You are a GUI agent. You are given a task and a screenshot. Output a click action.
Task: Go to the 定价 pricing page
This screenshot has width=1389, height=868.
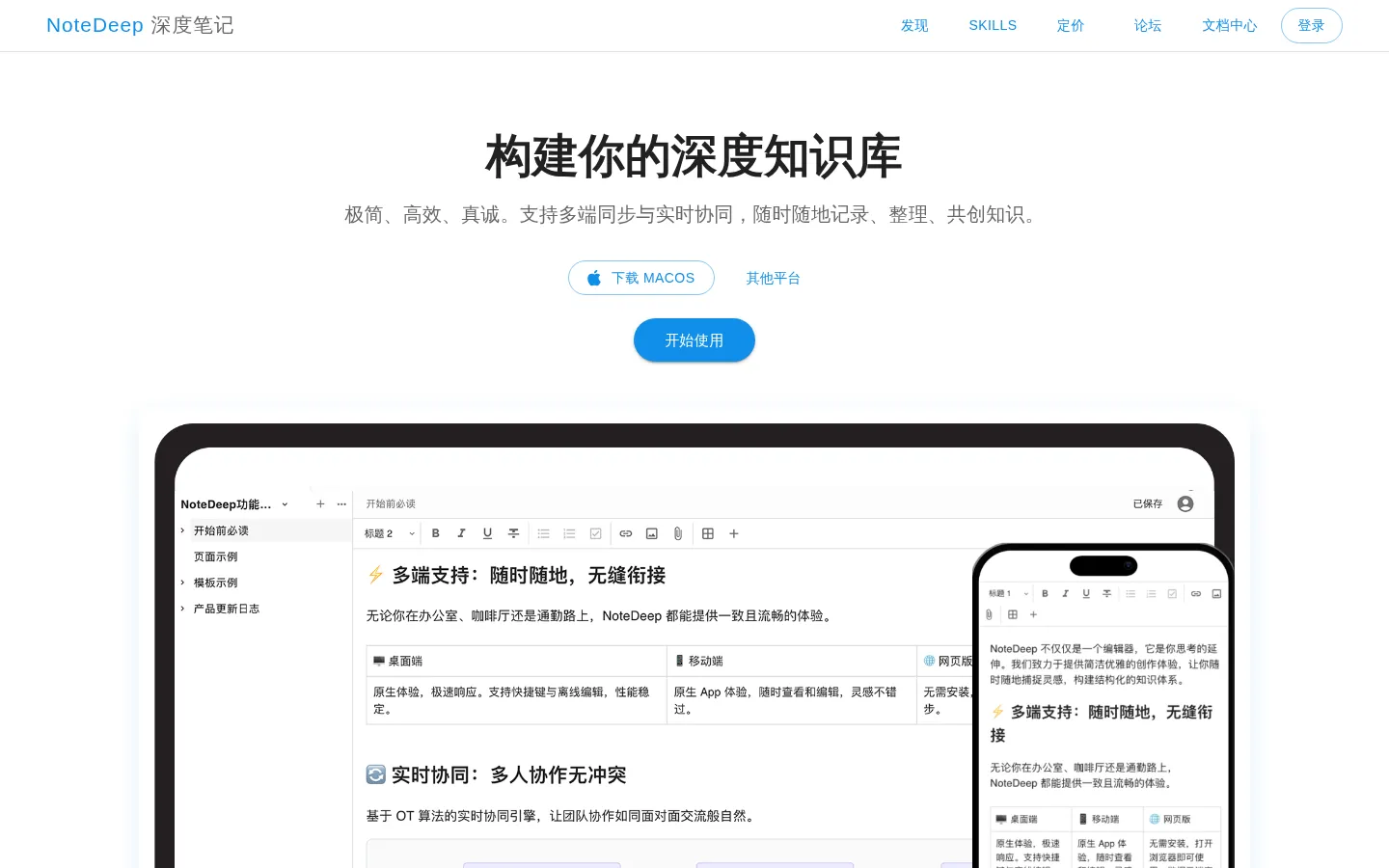tap(1071, 26)
